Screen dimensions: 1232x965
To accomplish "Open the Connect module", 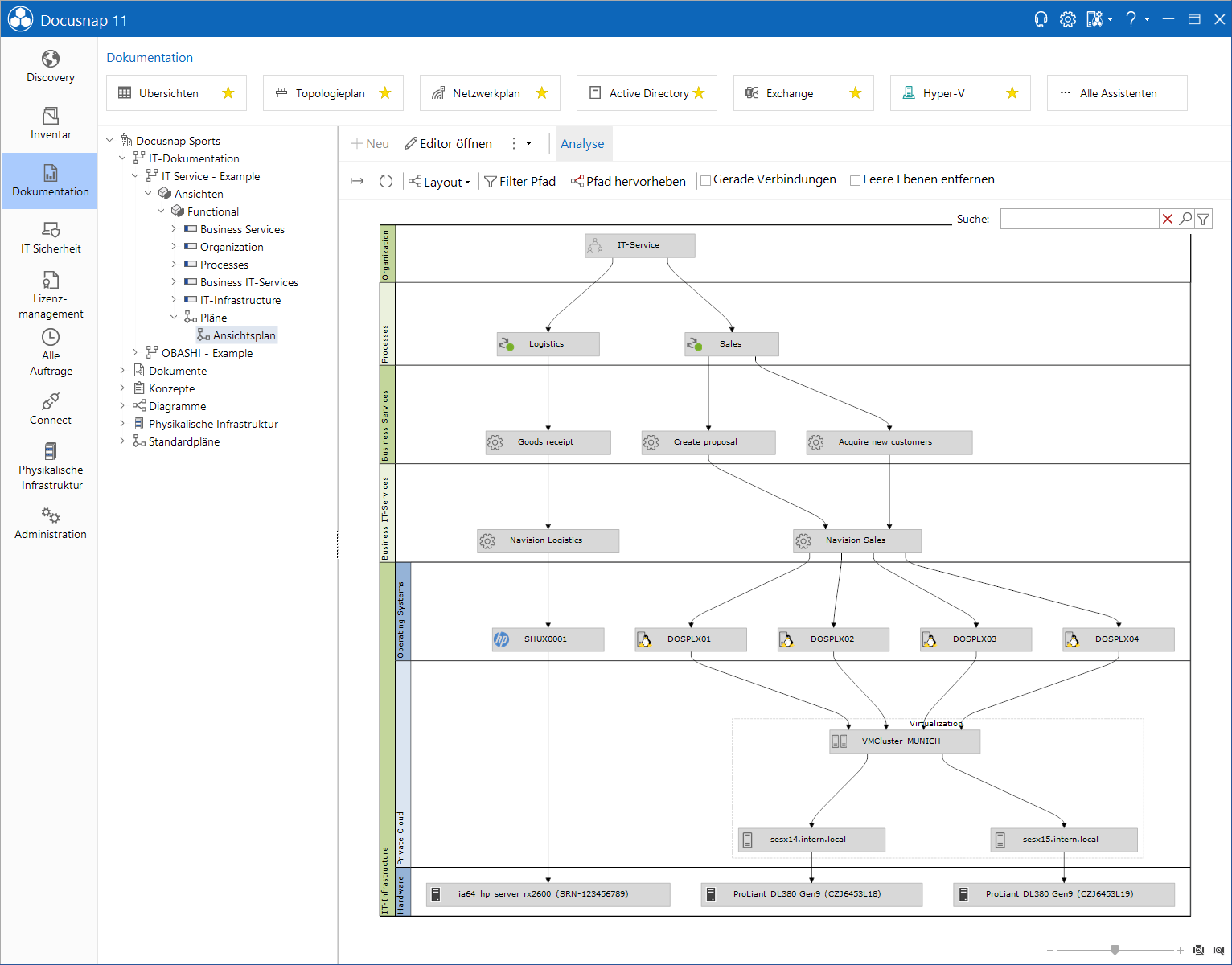I will click(50, 409).
